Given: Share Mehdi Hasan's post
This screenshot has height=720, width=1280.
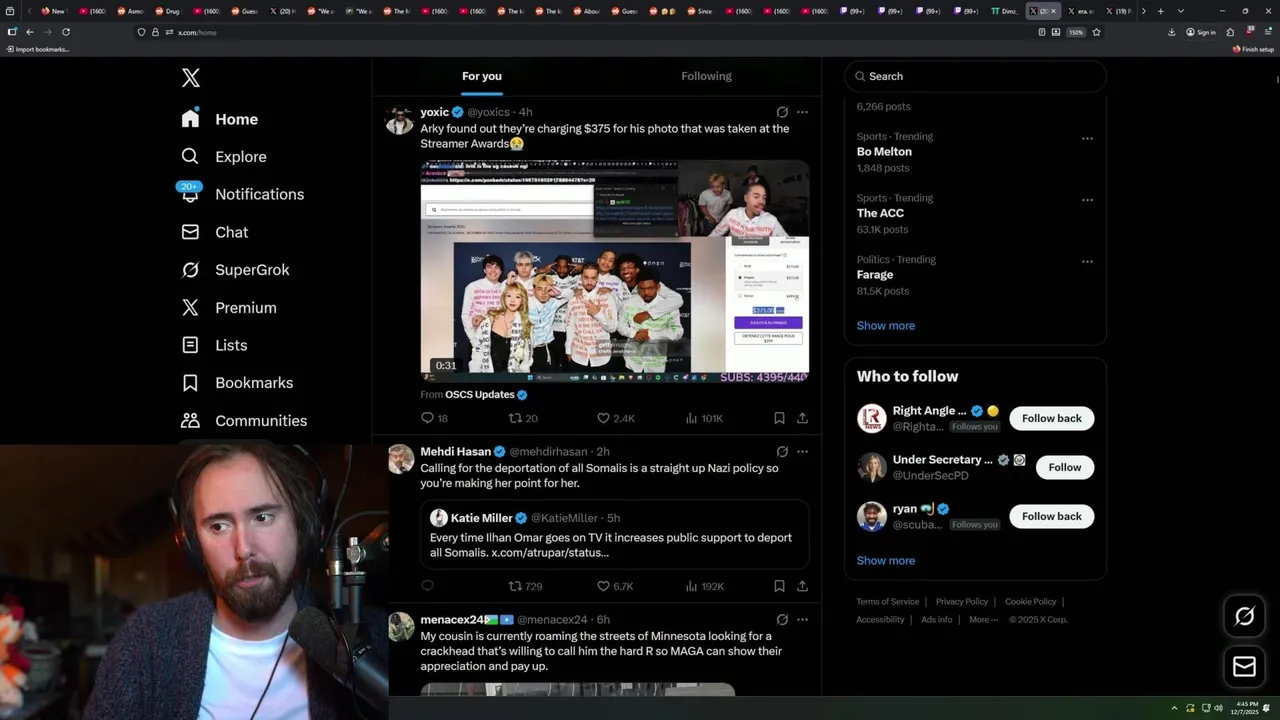Looking at the screenshot, I should tap(802, 586).
